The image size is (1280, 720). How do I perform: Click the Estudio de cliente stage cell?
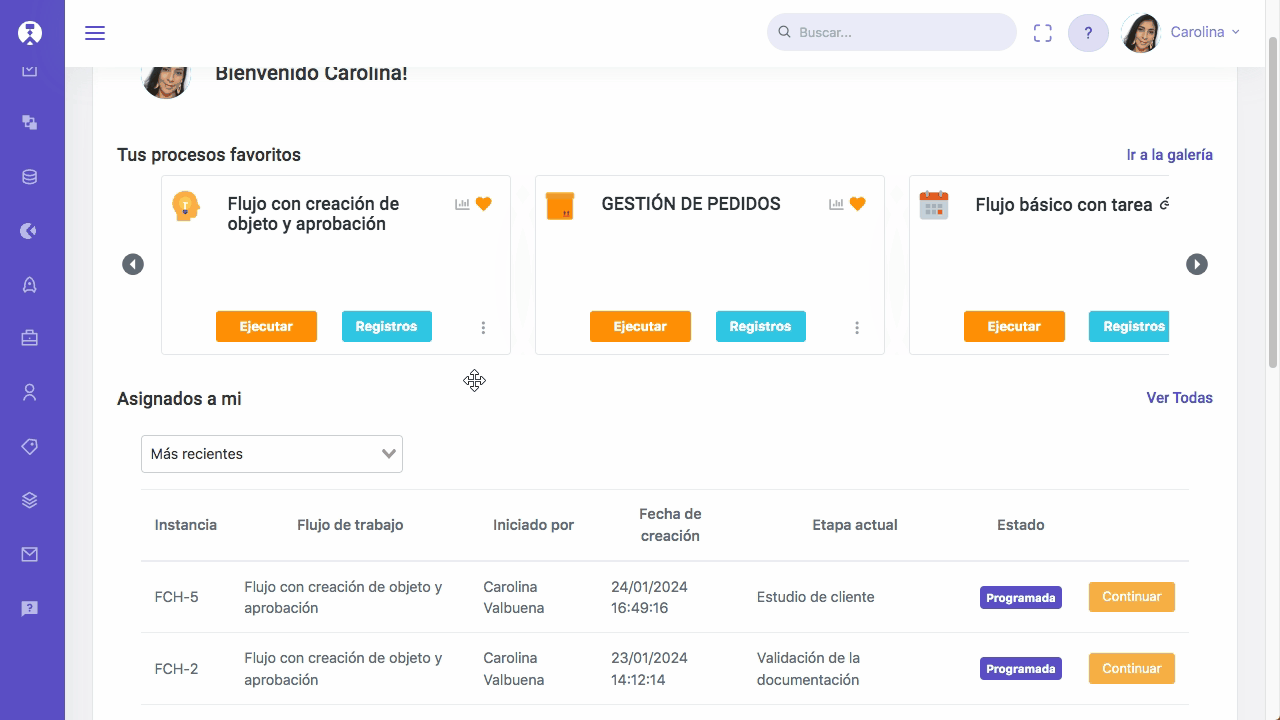(x=816, y=597)
